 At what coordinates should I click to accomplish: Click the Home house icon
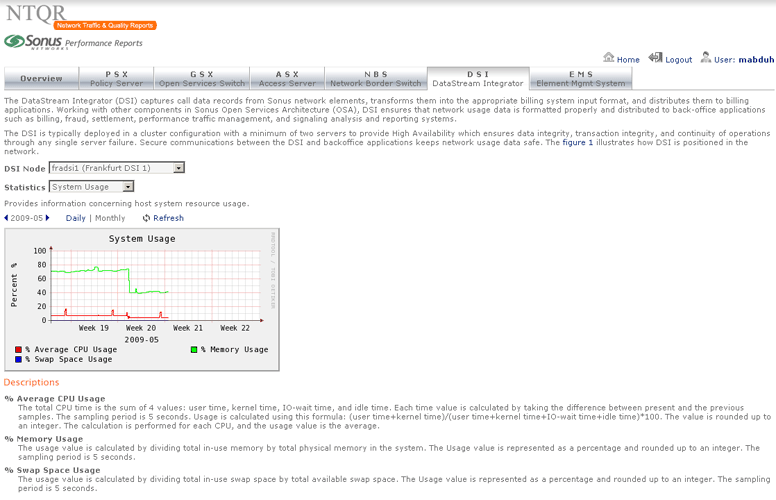pos(608,57)
